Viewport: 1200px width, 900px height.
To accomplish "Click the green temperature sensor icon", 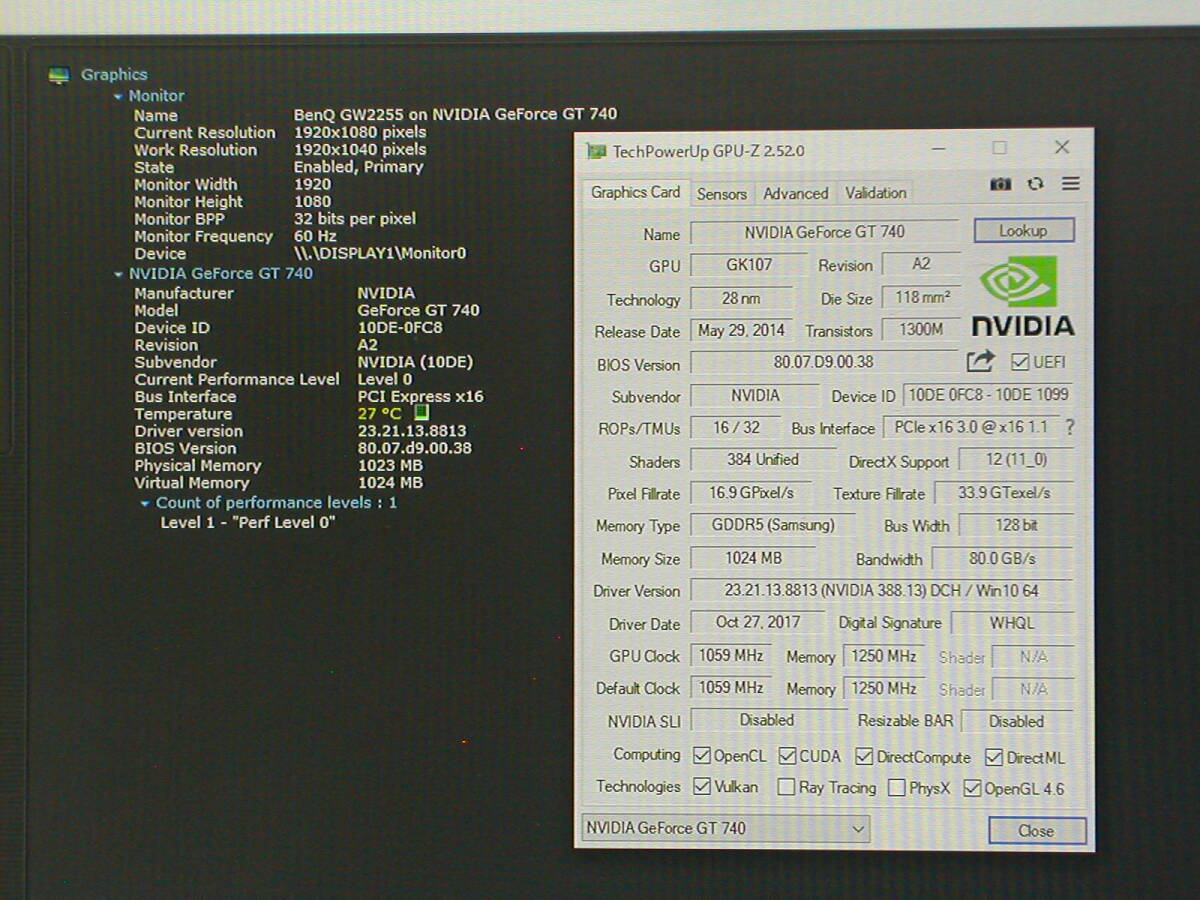I will click(x=421, y=413).
